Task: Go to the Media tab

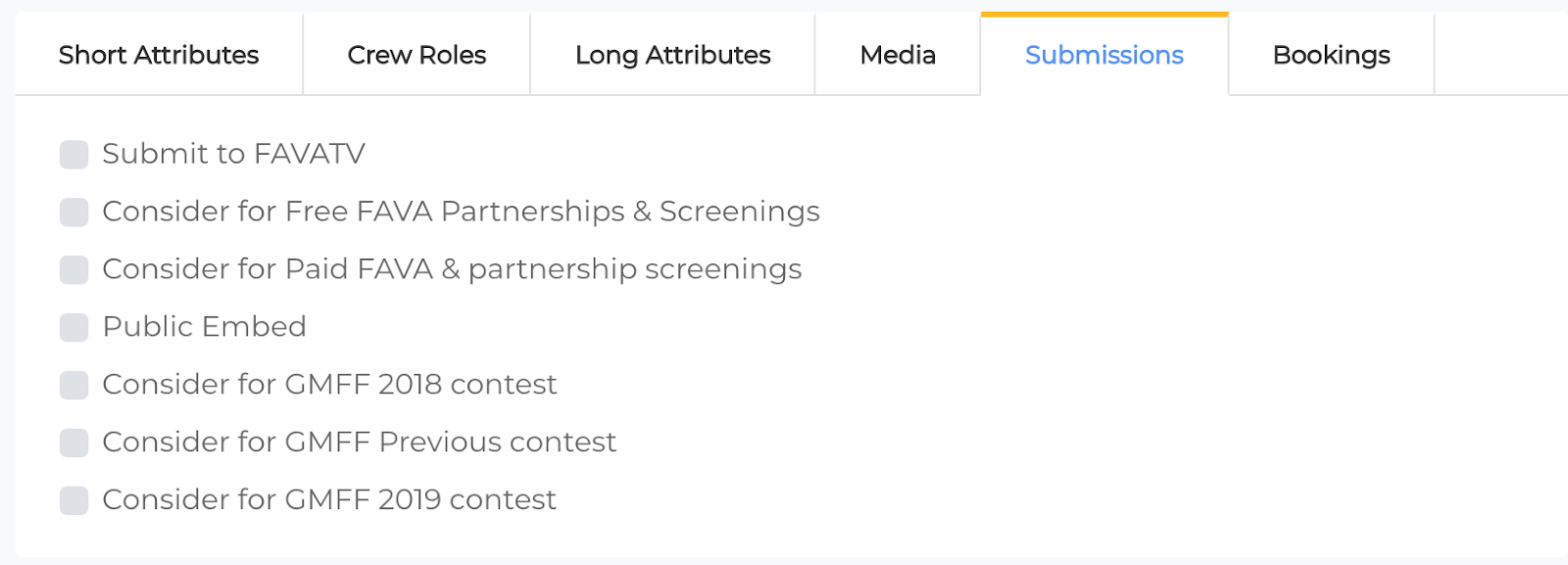Action: (898, 55)
